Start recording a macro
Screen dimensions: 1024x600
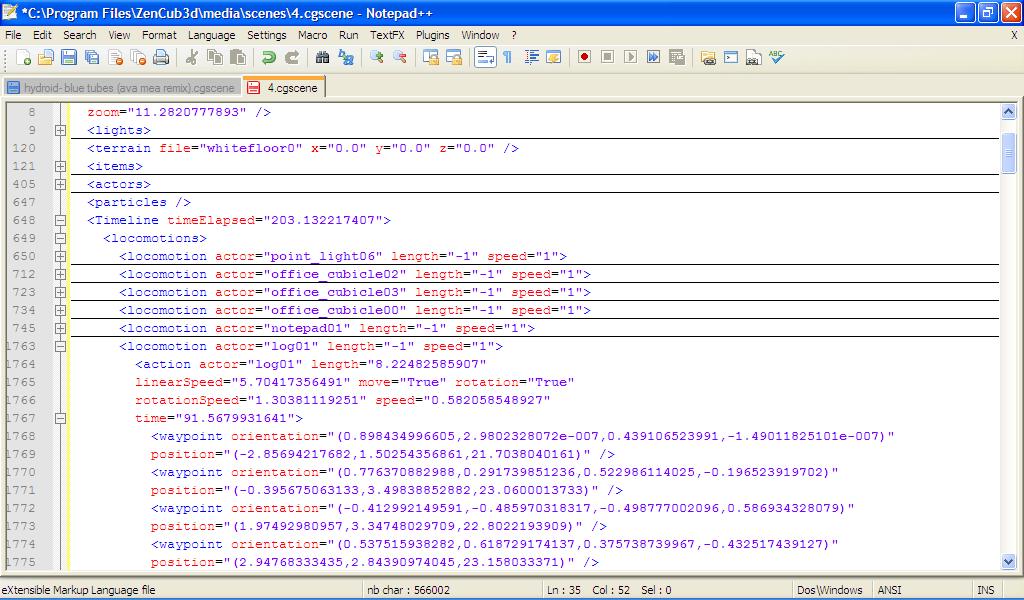coord(583,57)
